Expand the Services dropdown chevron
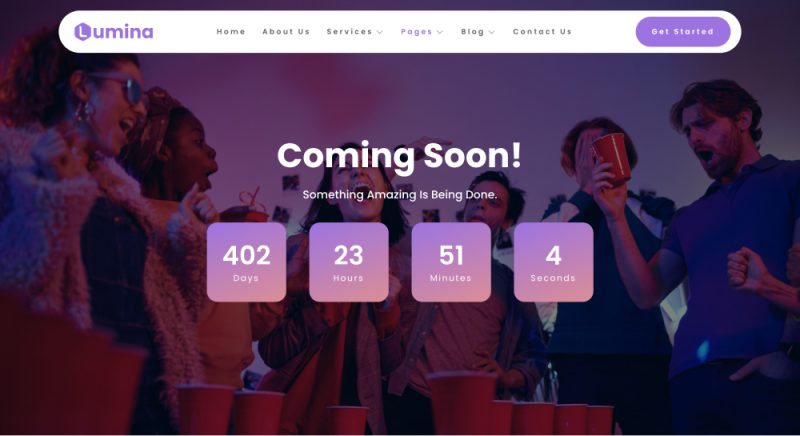Image resolution: width=800 pixels, height=436 pixels. (380, 32)
